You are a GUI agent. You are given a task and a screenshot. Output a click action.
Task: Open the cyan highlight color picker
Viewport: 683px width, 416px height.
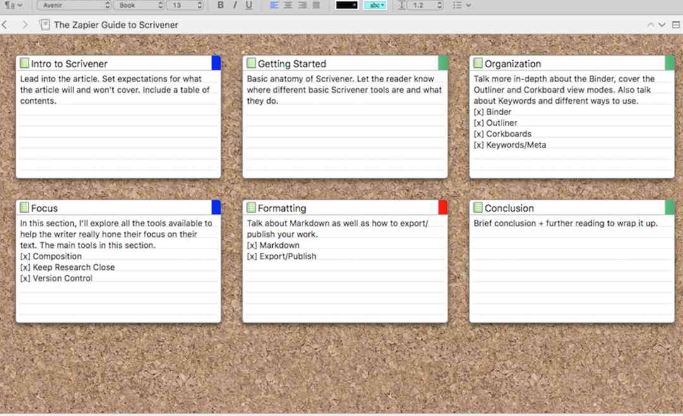pyautogui.click(x=375, y=5)
